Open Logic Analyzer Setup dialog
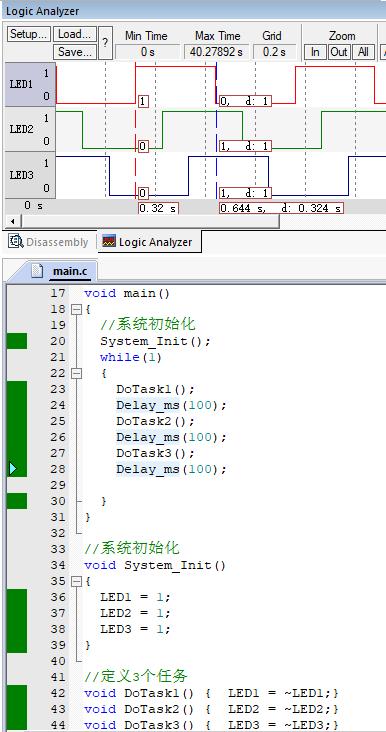 [x=29, y=34]
